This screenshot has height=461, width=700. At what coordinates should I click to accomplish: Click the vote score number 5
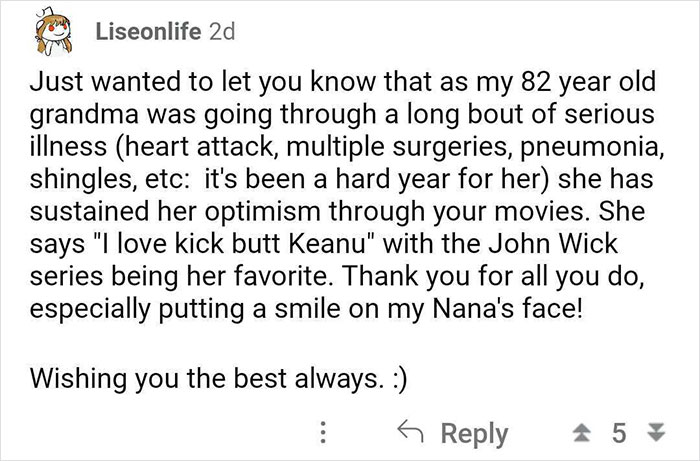(619, 434)
